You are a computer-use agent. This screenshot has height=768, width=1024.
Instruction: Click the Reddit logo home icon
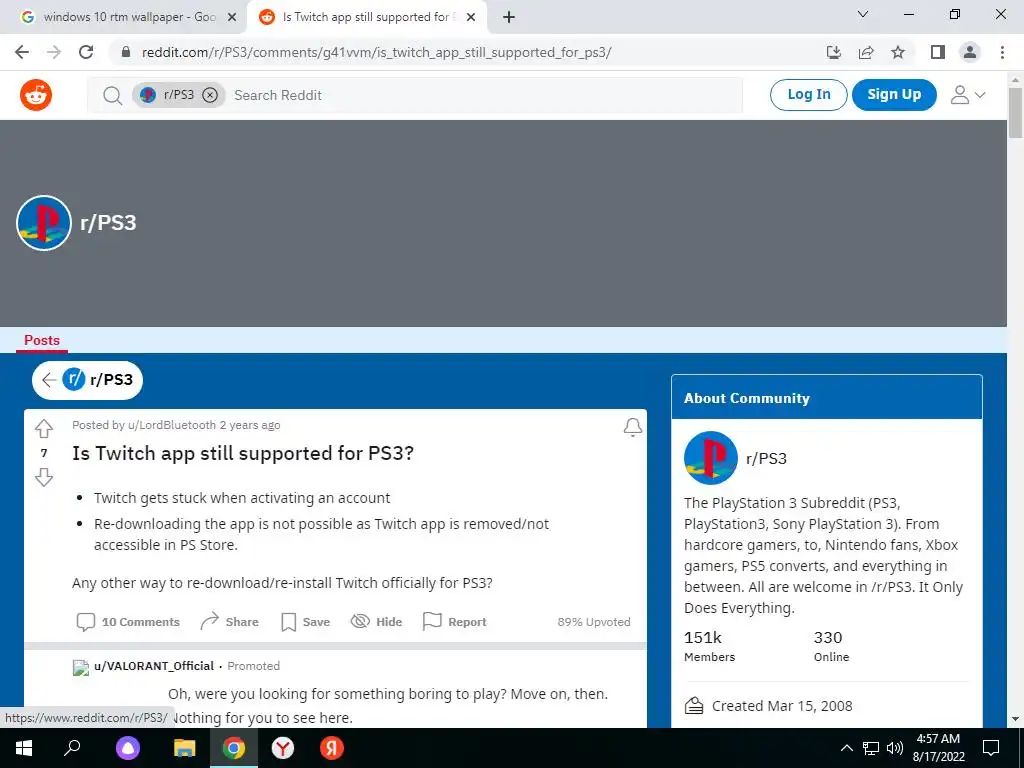coord(36,95)
